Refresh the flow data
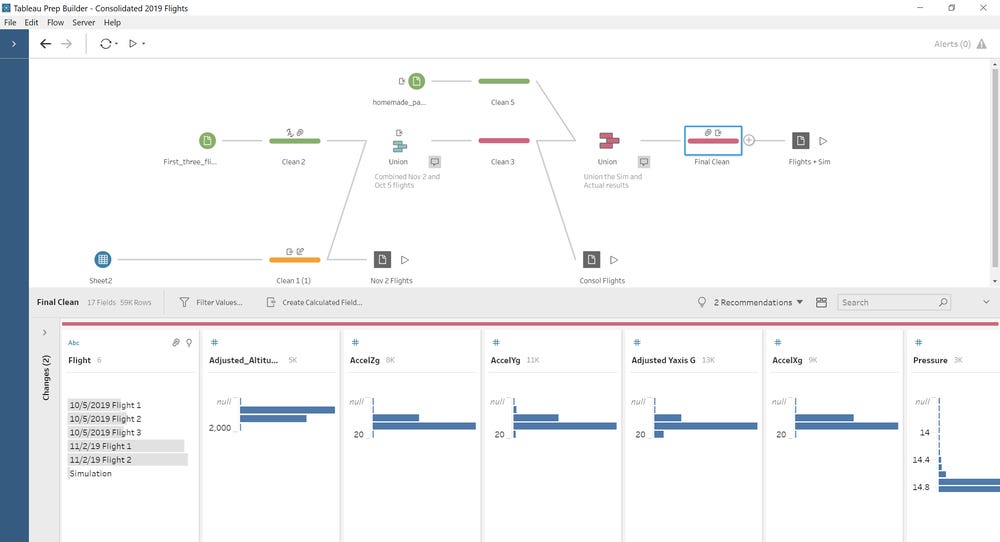This screenshot has height=542, width=1000. click(x=105, y=43)
